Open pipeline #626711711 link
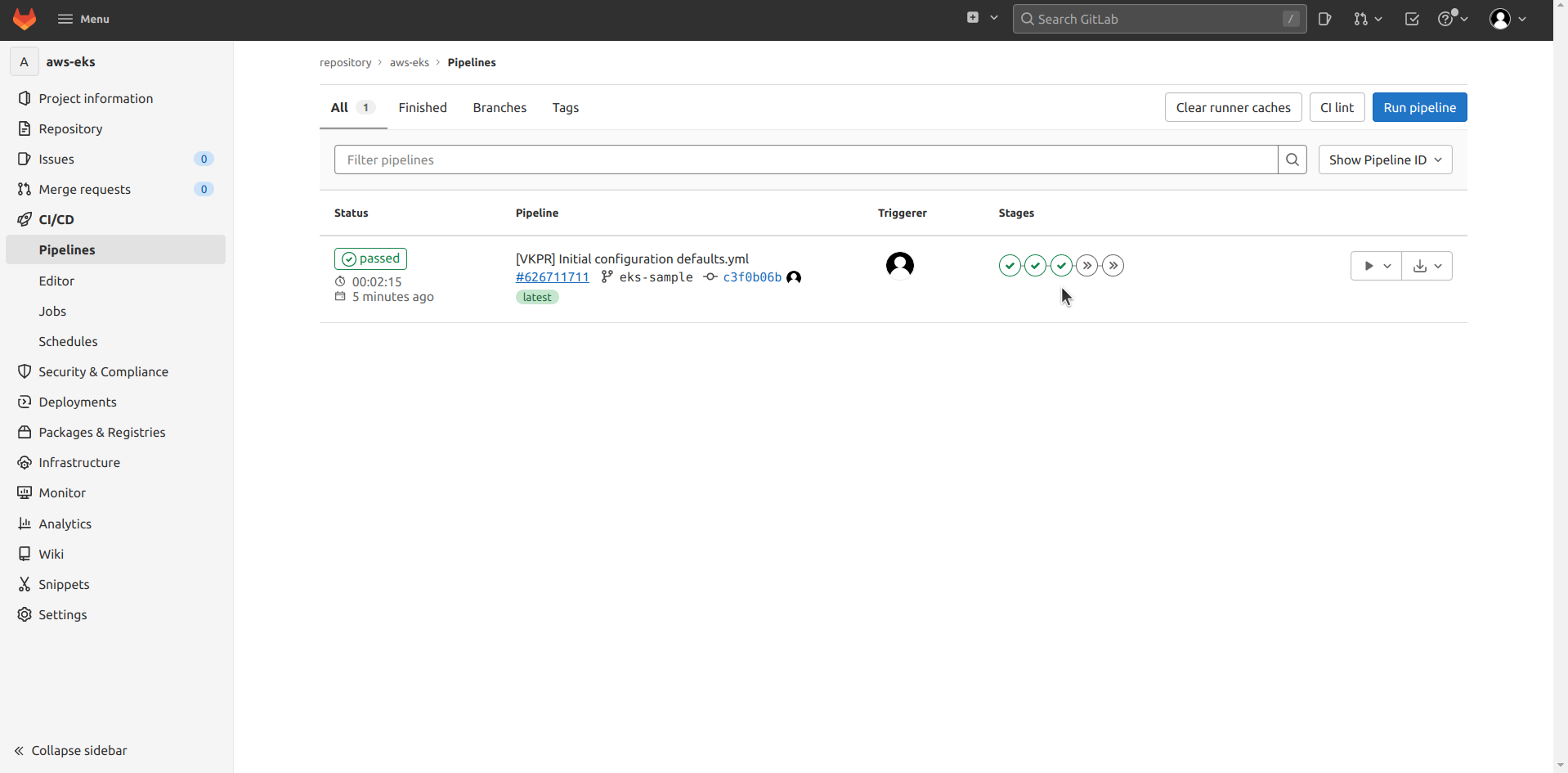 tap(552, 277)
